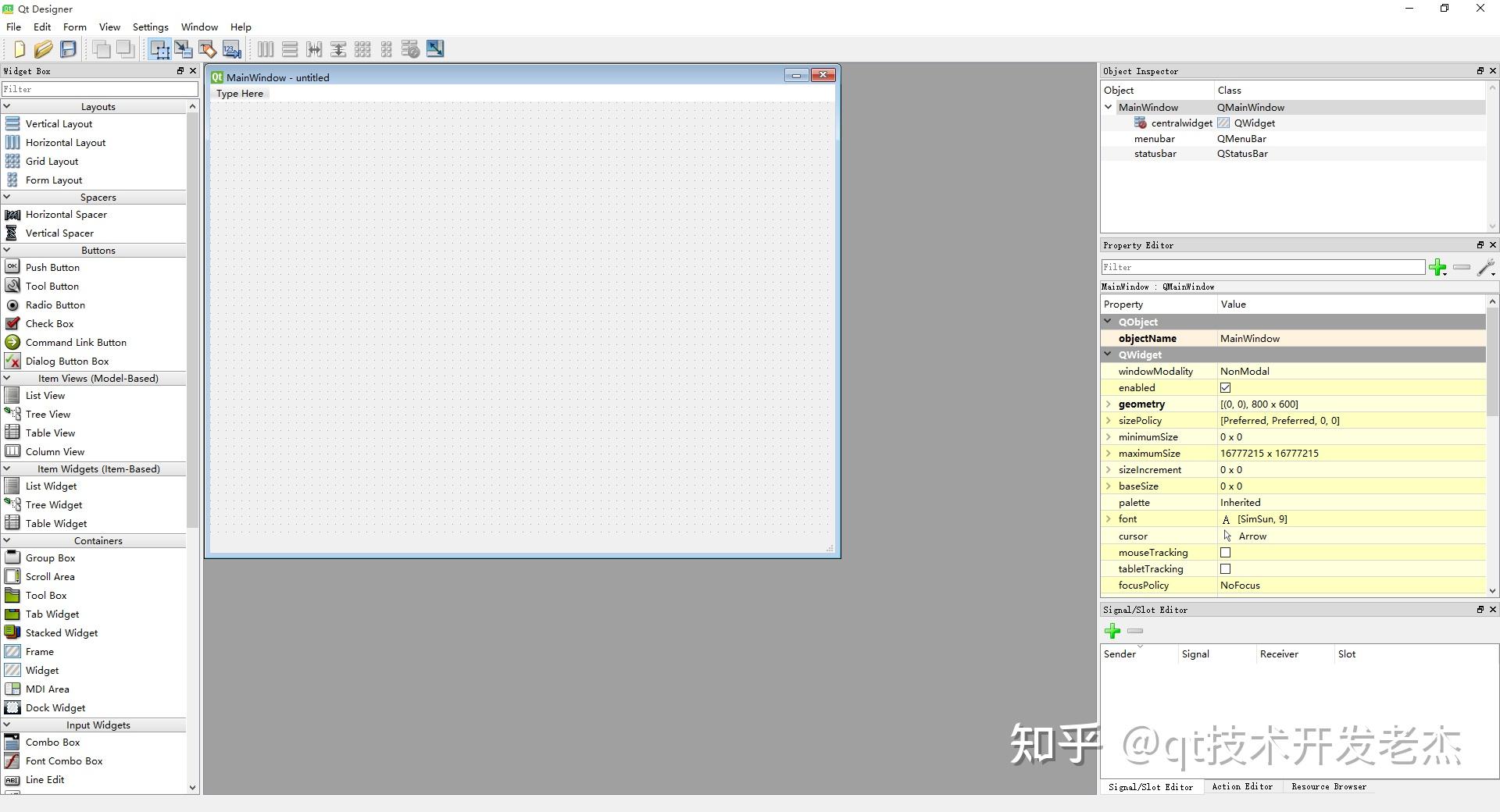Enable the mouseTracking property checkbox
Screen dimensions: 1500x812
(x=1225, y=552)
